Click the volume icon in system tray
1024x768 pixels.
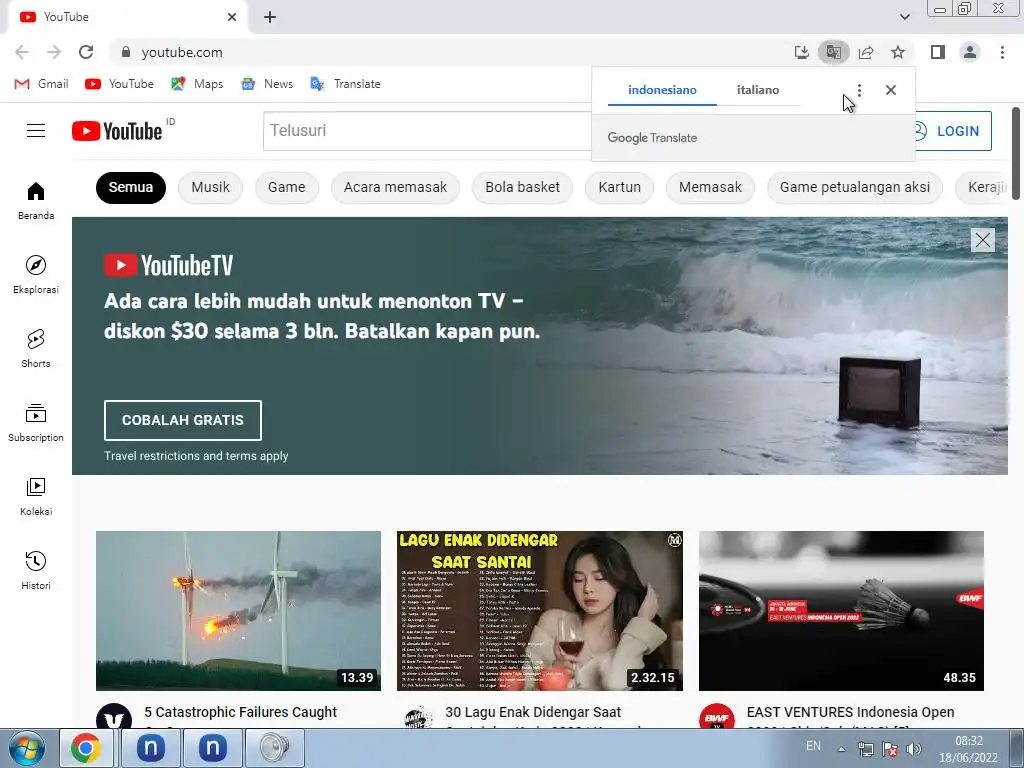[914, 750]
